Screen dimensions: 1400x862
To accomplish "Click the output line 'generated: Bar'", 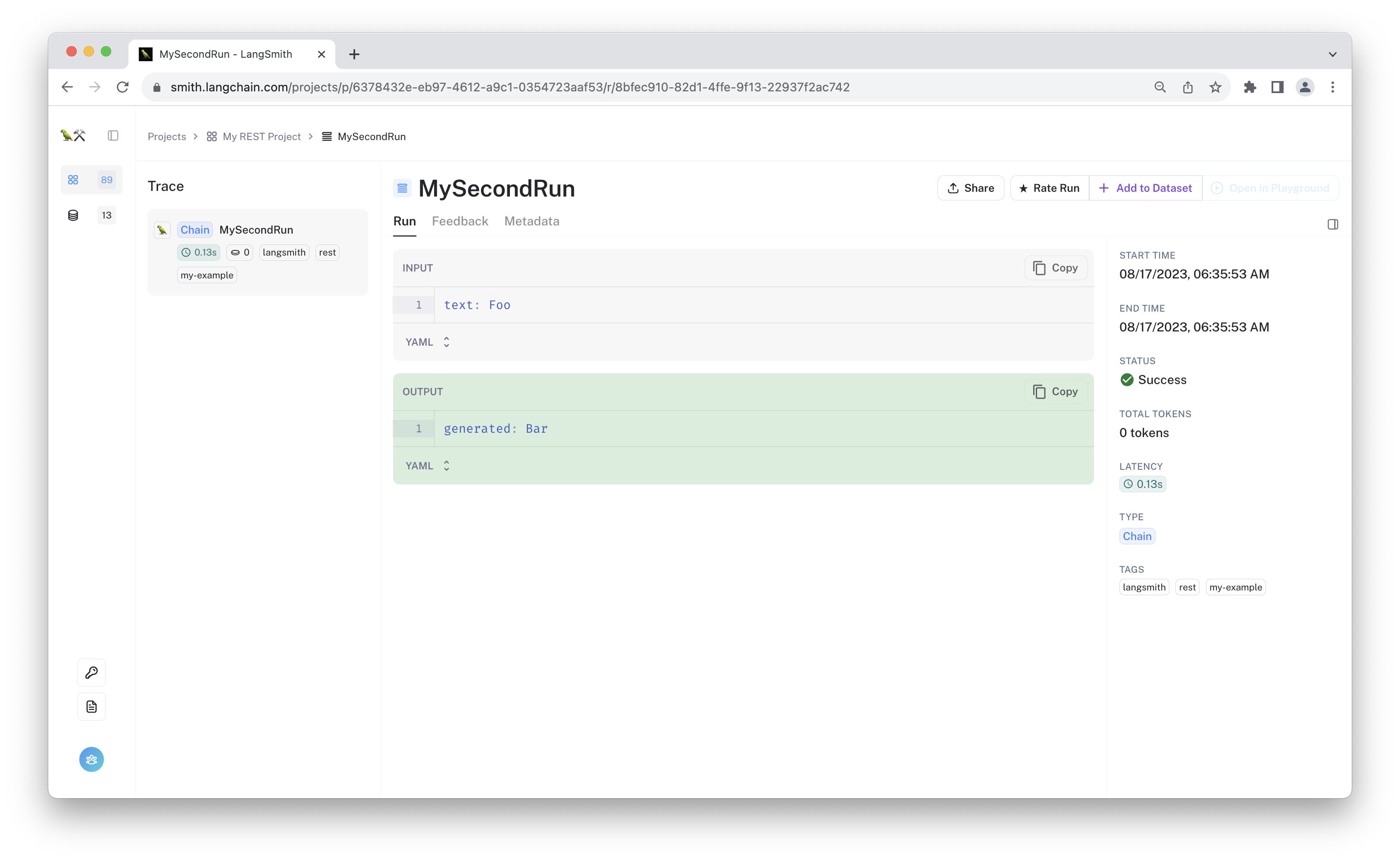I will (496, 429).
